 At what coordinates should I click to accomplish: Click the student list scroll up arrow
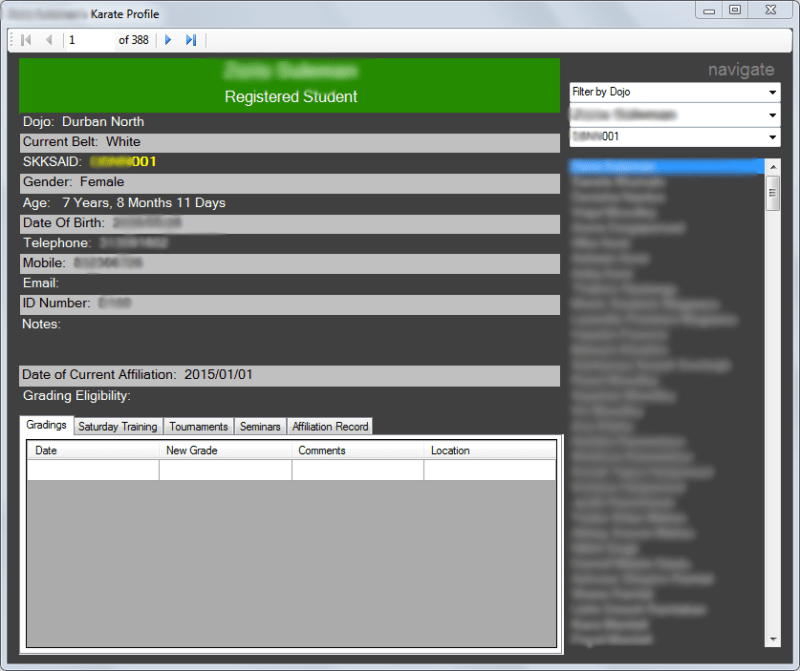click(x=773, y=167)
